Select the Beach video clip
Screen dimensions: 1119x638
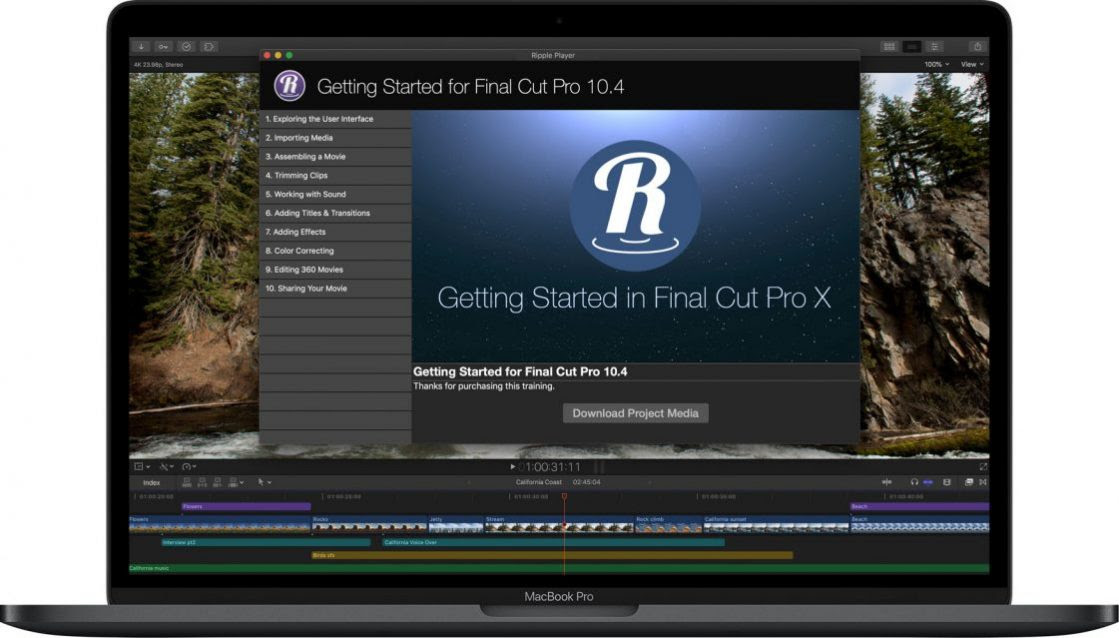click(920, 525)
